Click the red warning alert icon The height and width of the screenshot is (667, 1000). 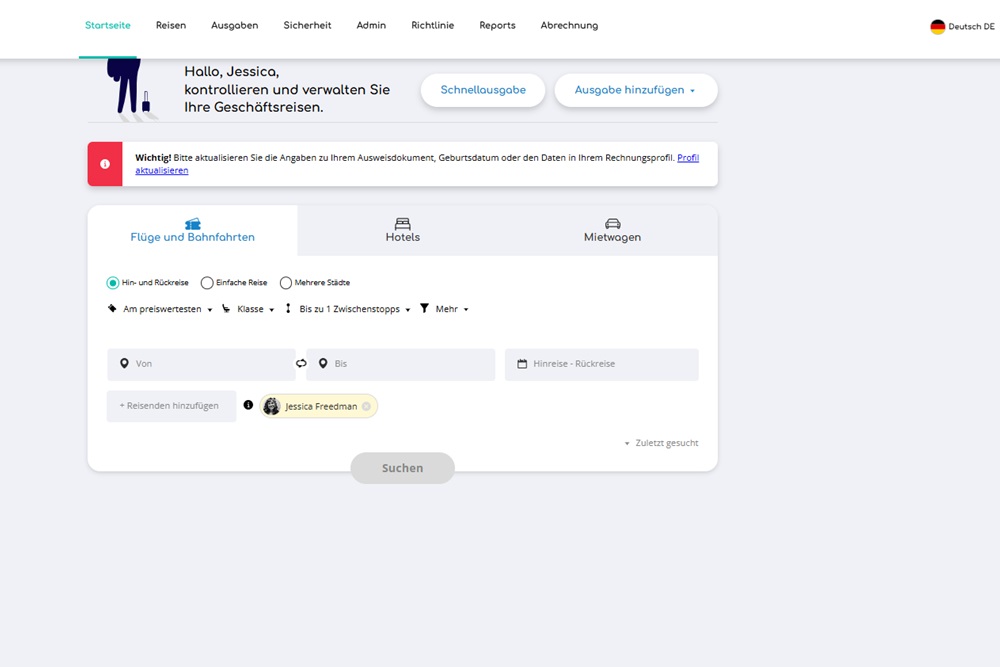click(105, 164)
